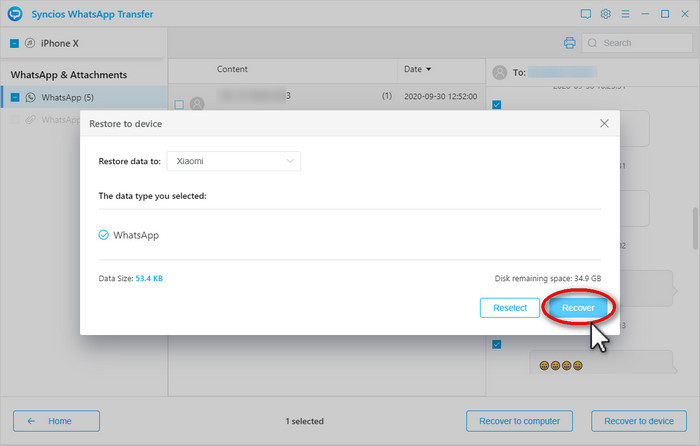Click the attachment paperclip icon in sidebar

[30, 120]
